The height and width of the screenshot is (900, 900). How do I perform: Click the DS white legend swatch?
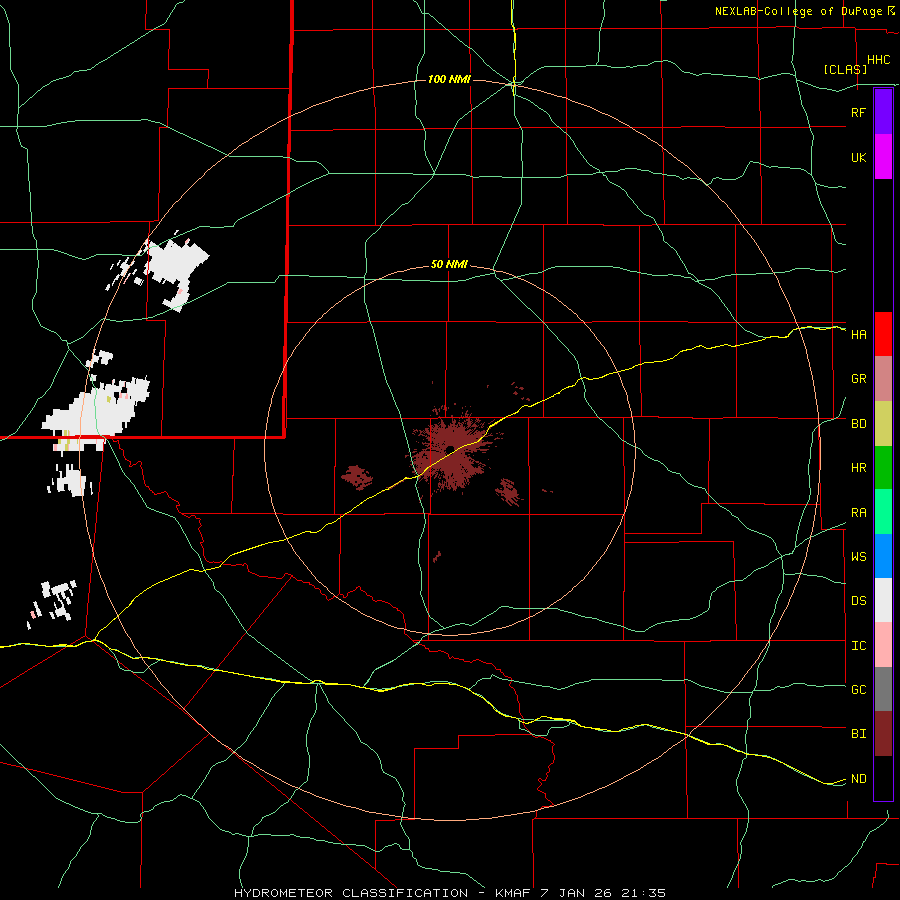(883, 600)
